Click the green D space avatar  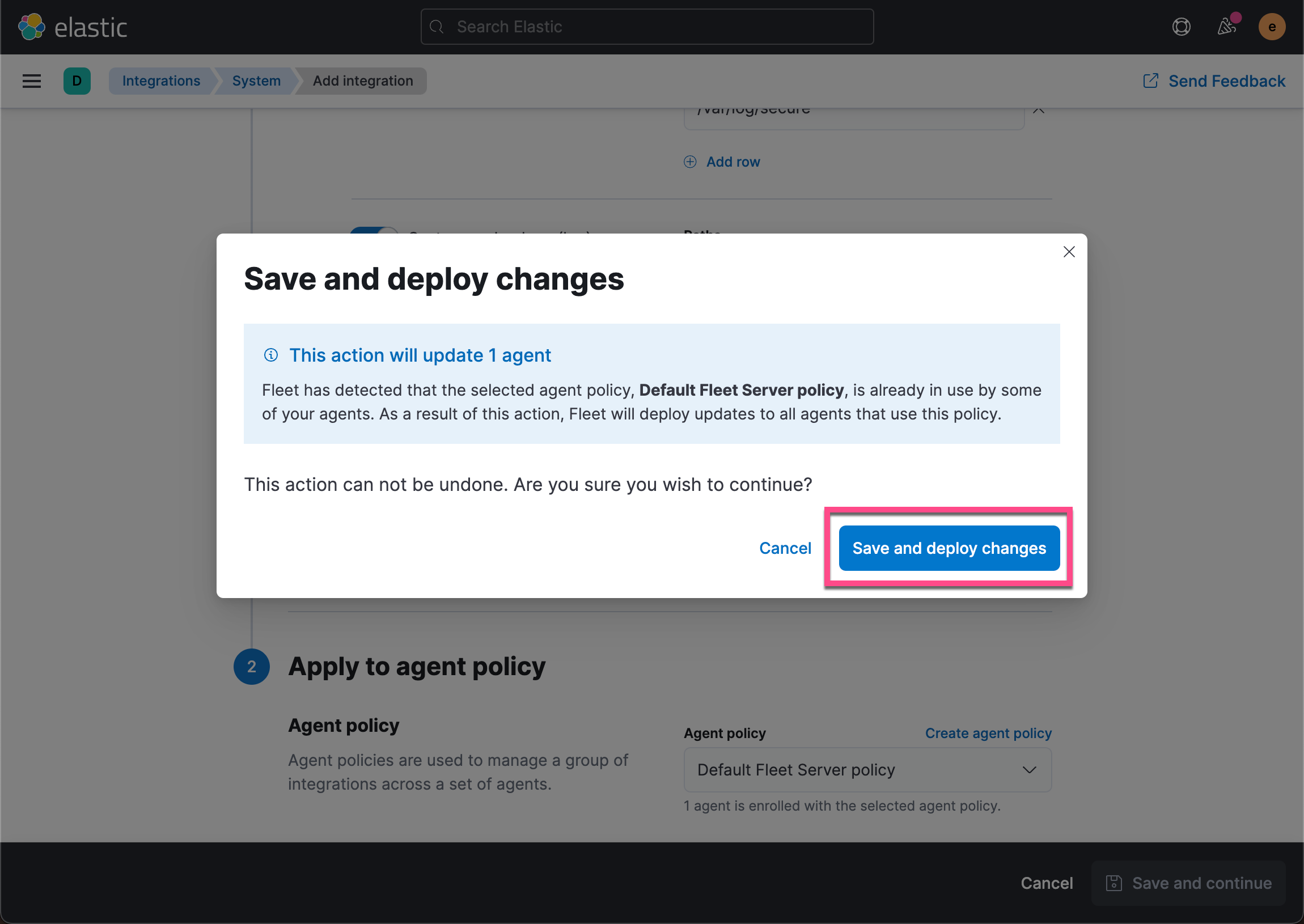click(x=77, y=81)
